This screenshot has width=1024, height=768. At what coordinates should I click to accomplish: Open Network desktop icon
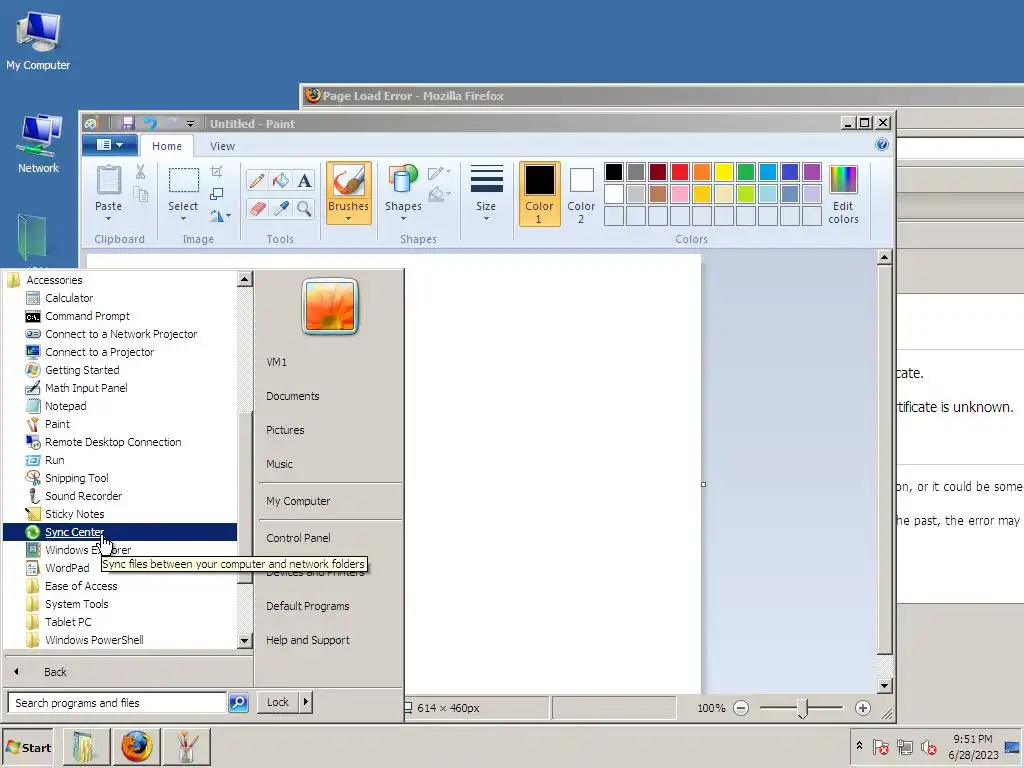[39, 144]
